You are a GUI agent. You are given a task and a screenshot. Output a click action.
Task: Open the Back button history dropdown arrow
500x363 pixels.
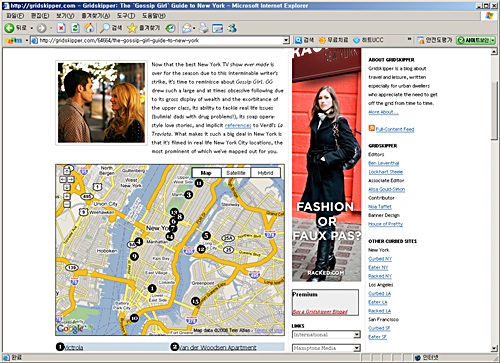coord(32,28)
